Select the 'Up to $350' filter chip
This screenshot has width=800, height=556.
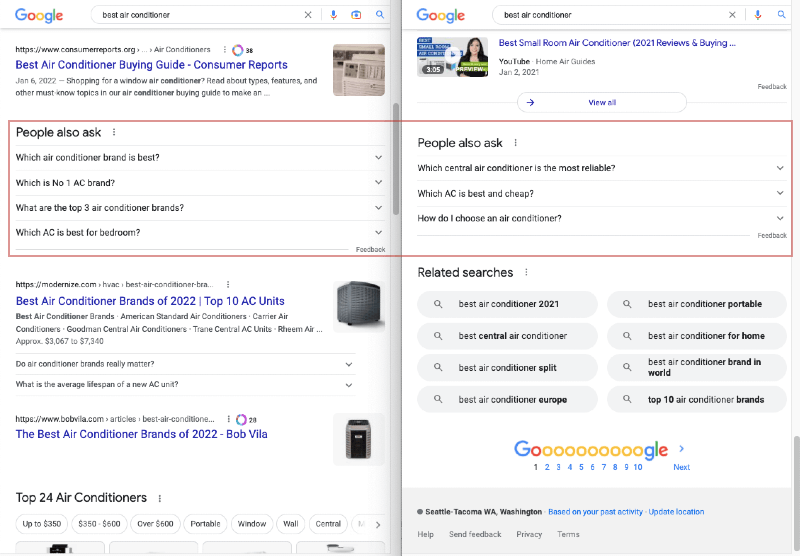click(x=41, y=524)
